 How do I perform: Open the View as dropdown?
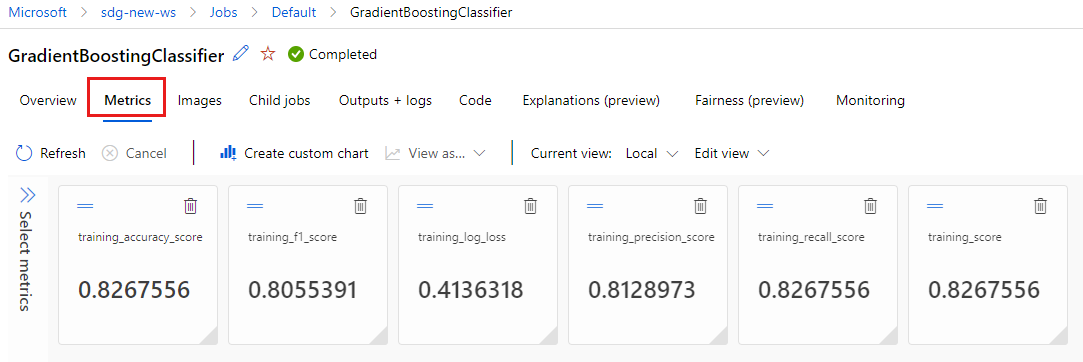point(437,153)
